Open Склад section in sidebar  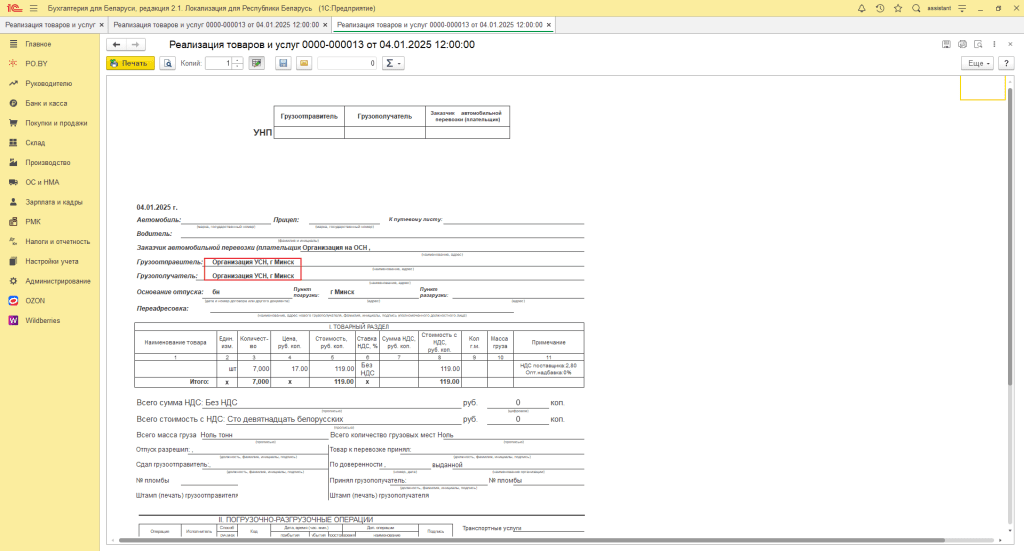tap(35, 142)
